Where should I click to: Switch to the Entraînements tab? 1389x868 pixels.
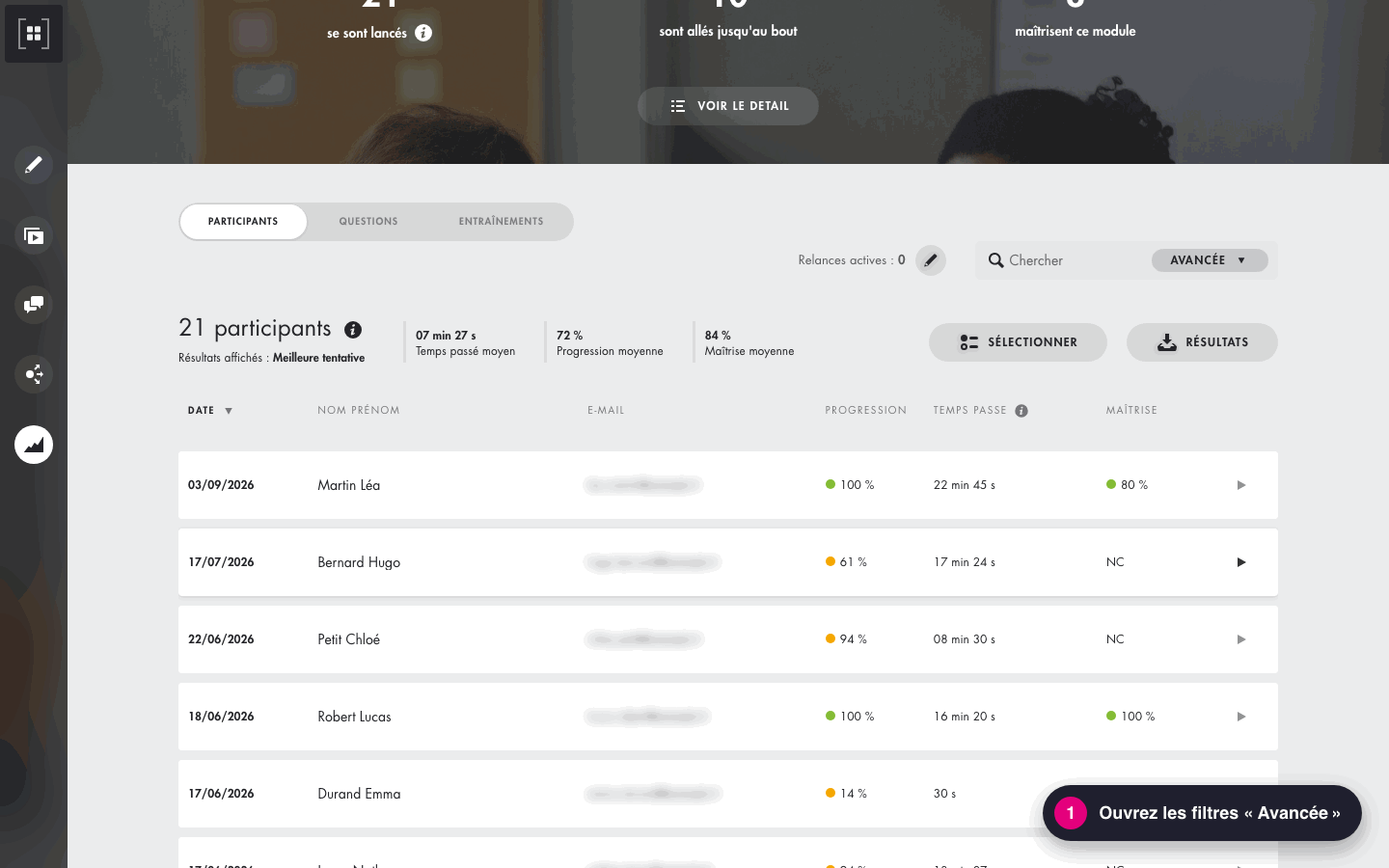pos(501,222)
